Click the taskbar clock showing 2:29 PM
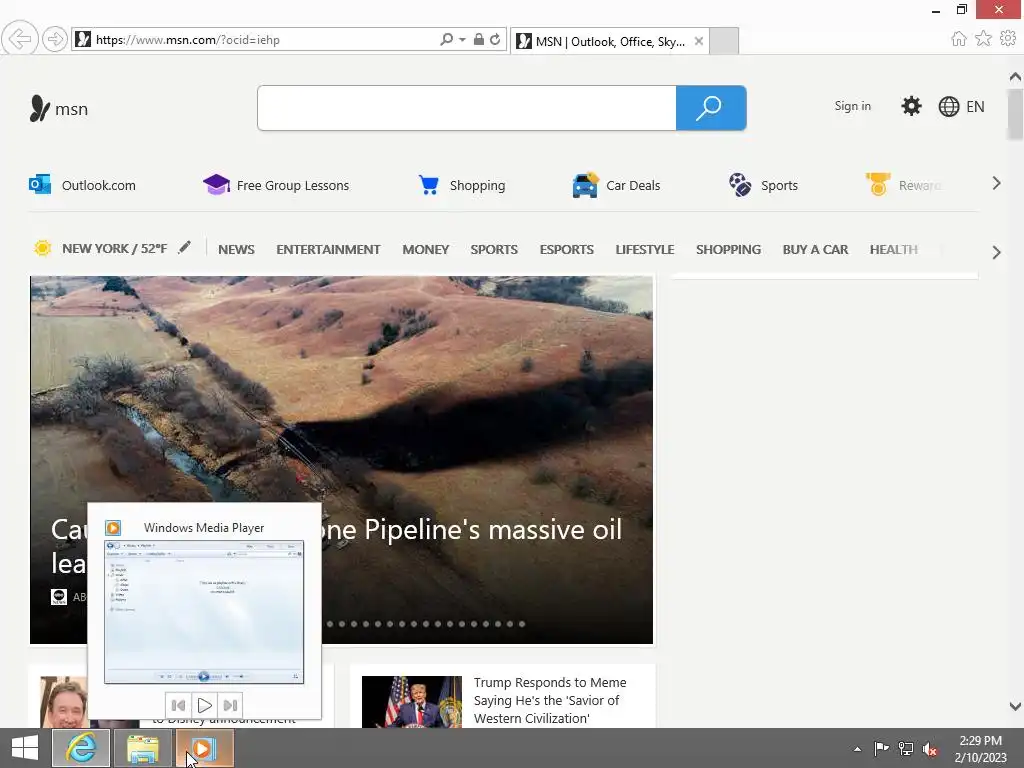The width and height of the screenshot is (1024, 768). click(980, 749)
